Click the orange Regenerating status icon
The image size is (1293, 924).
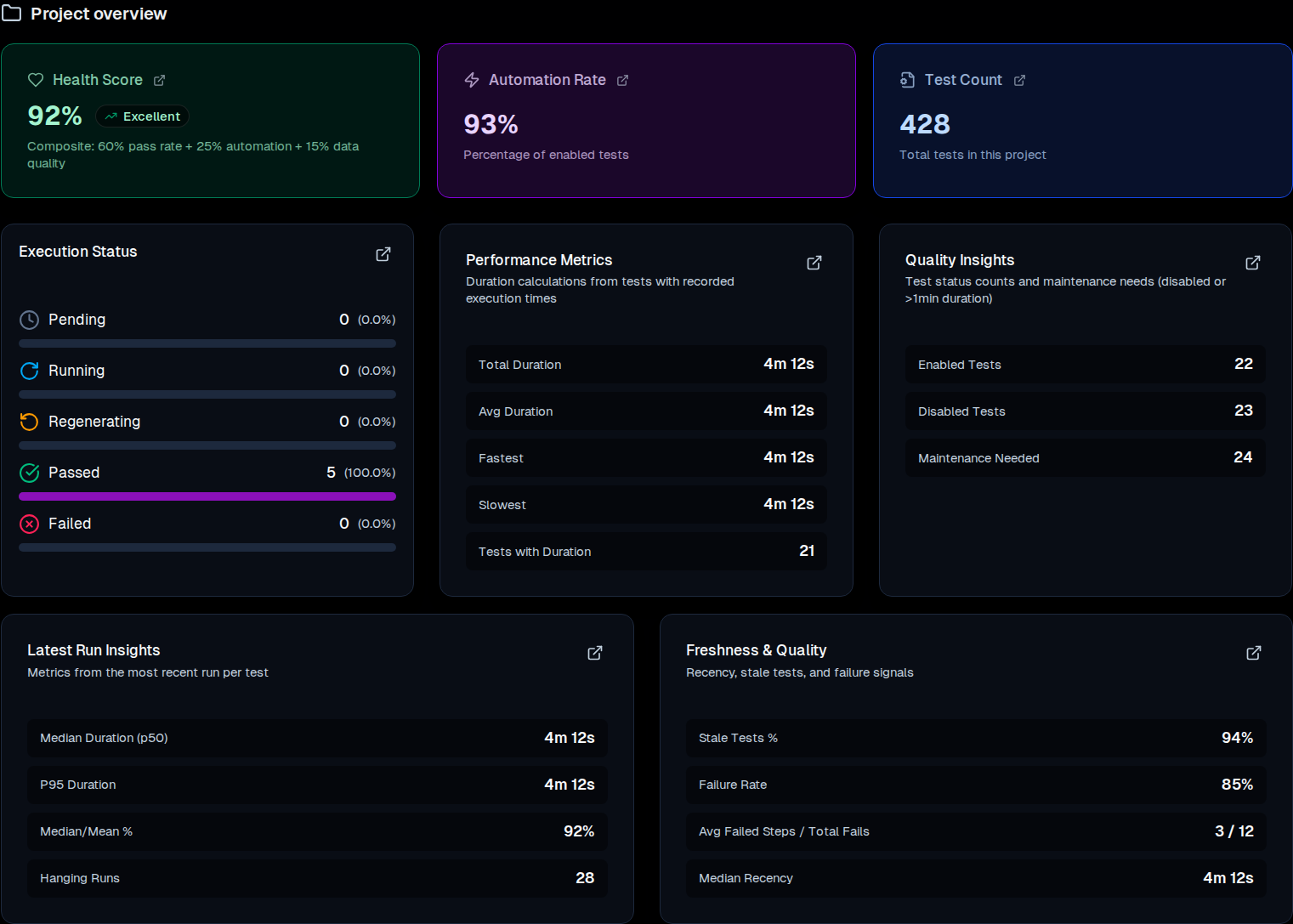tap(29, 422)
